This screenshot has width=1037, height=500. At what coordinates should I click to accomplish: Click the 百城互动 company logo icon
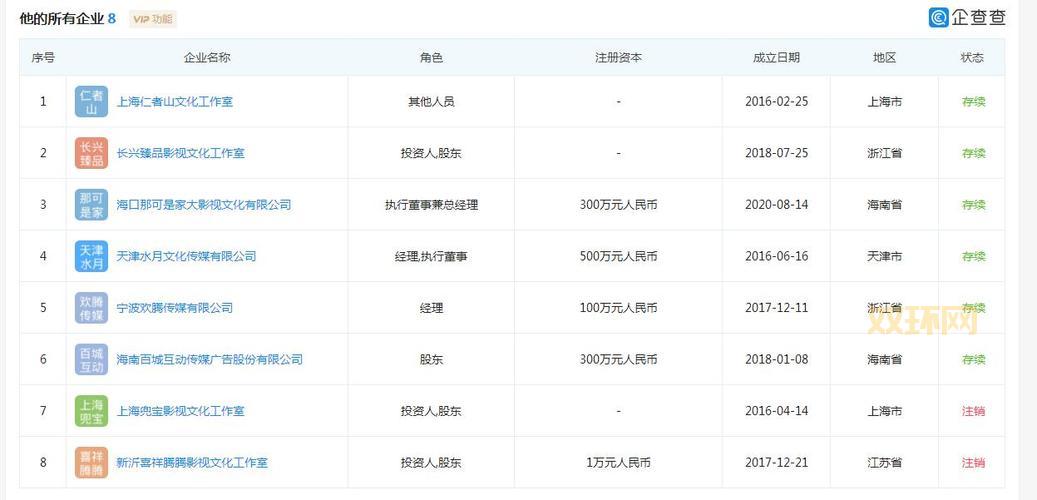pyautogui.click(x=91, y=360)
